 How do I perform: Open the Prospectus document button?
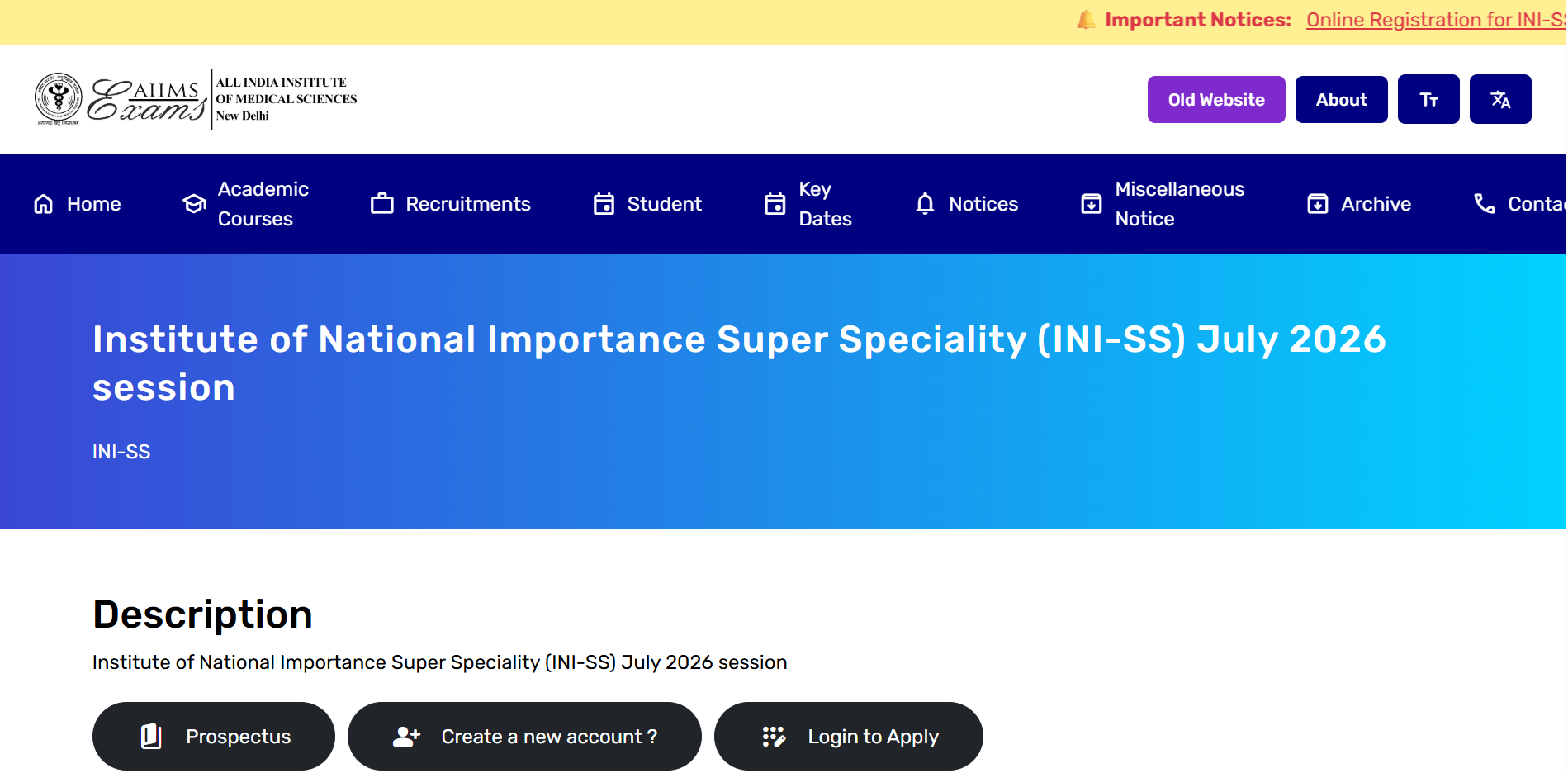214,736
